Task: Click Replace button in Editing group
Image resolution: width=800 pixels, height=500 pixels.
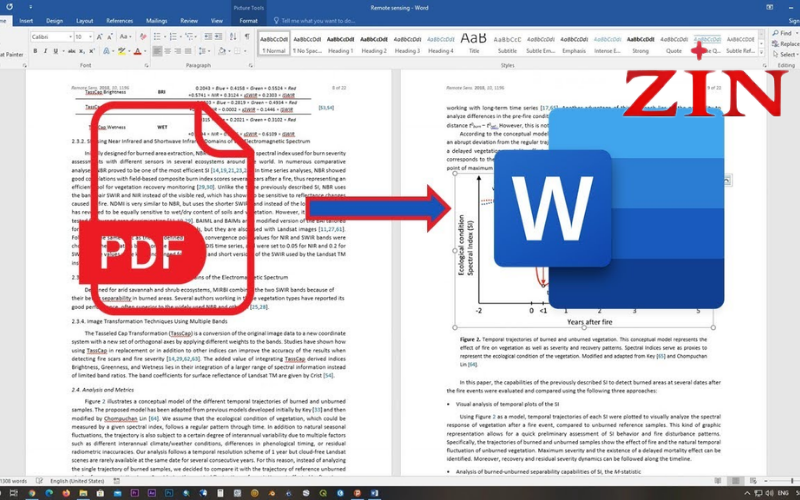Action: (x=787, y=43)
